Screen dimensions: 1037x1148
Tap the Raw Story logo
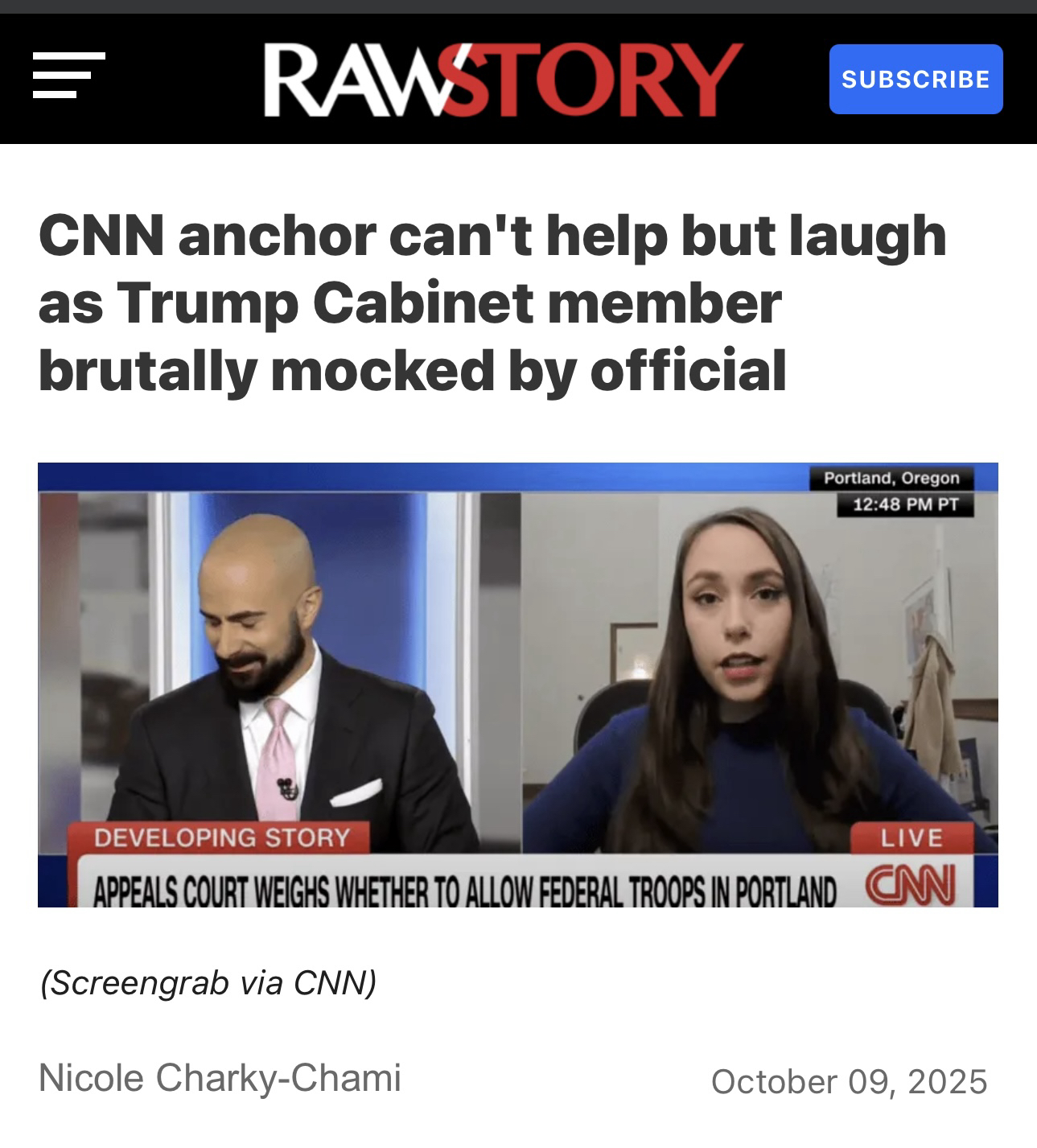click(504, 79)
